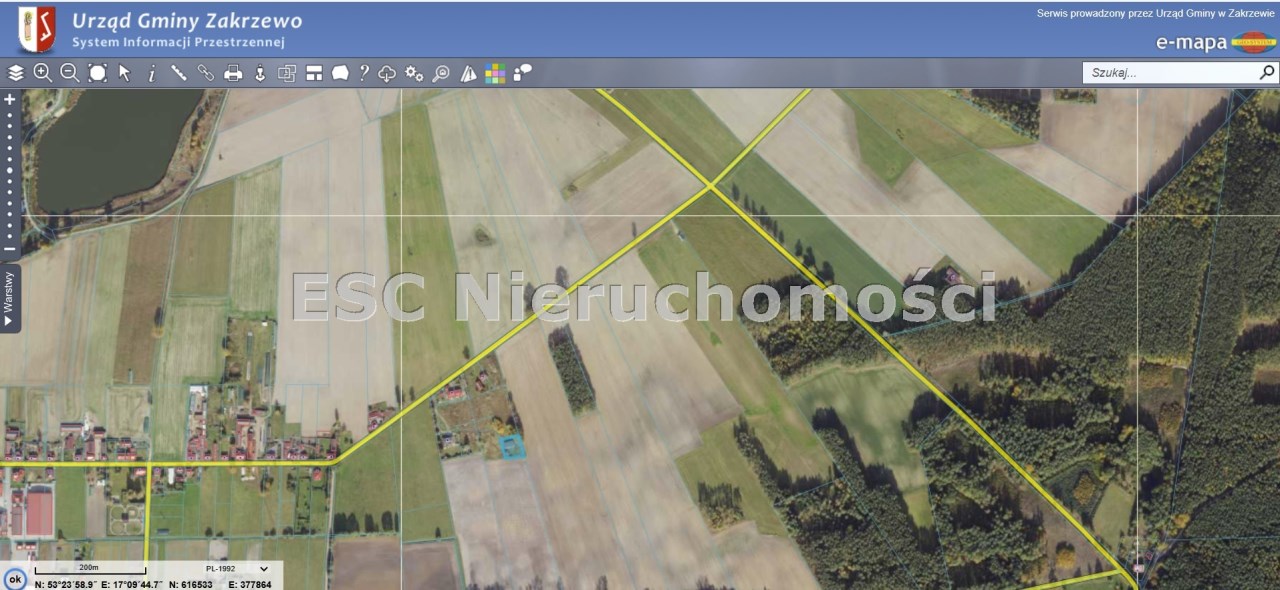Open the PL-1992 coordinate system dropdown
Screen dimensions: 1280x590
pos(237,568)
